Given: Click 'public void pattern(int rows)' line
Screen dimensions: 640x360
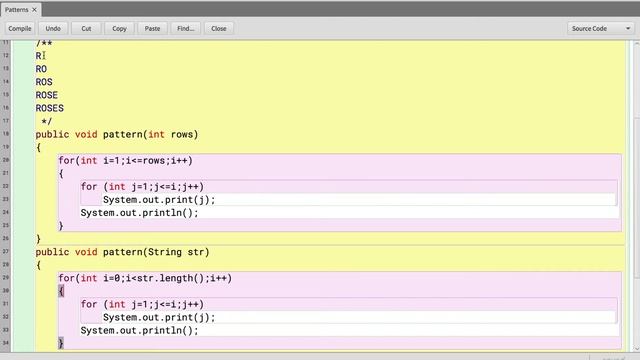Looking at the screenshot, I should point(117,134).
